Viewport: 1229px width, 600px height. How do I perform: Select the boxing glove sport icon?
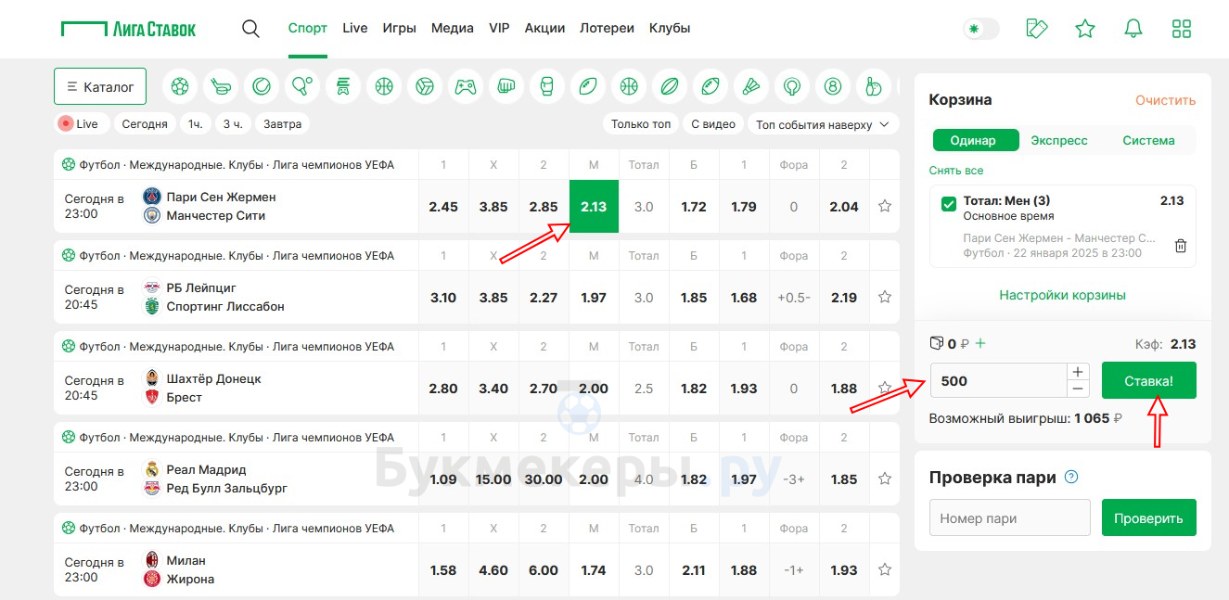(547, 87)
